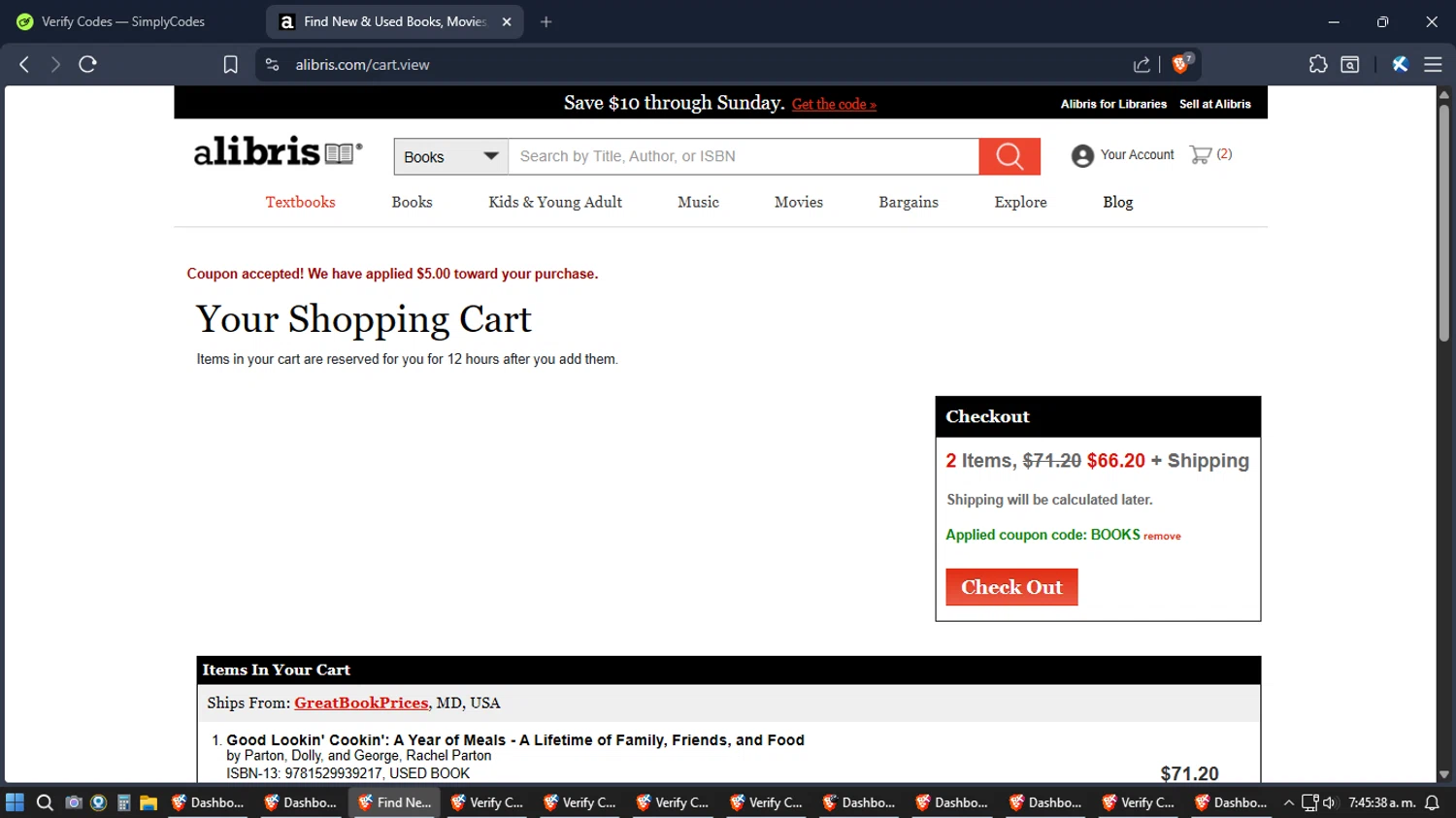Viewport: 1456px width, 818px height.
Task: Click the icon right of the extensions icon
Action: click(1349, 64)
